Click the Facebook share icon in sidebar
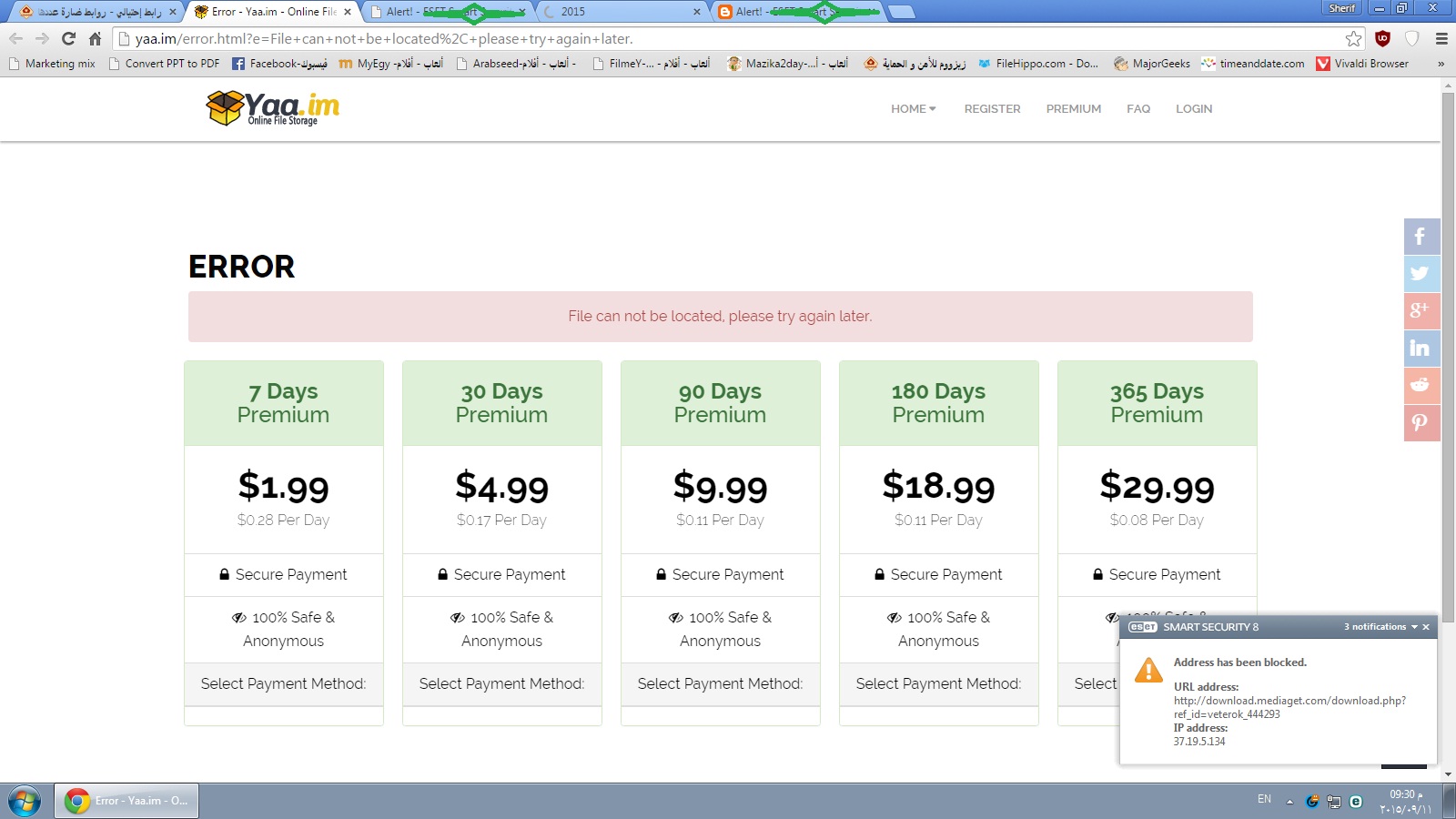Screen dimensions: 1456x819 tap(1421, 237)
